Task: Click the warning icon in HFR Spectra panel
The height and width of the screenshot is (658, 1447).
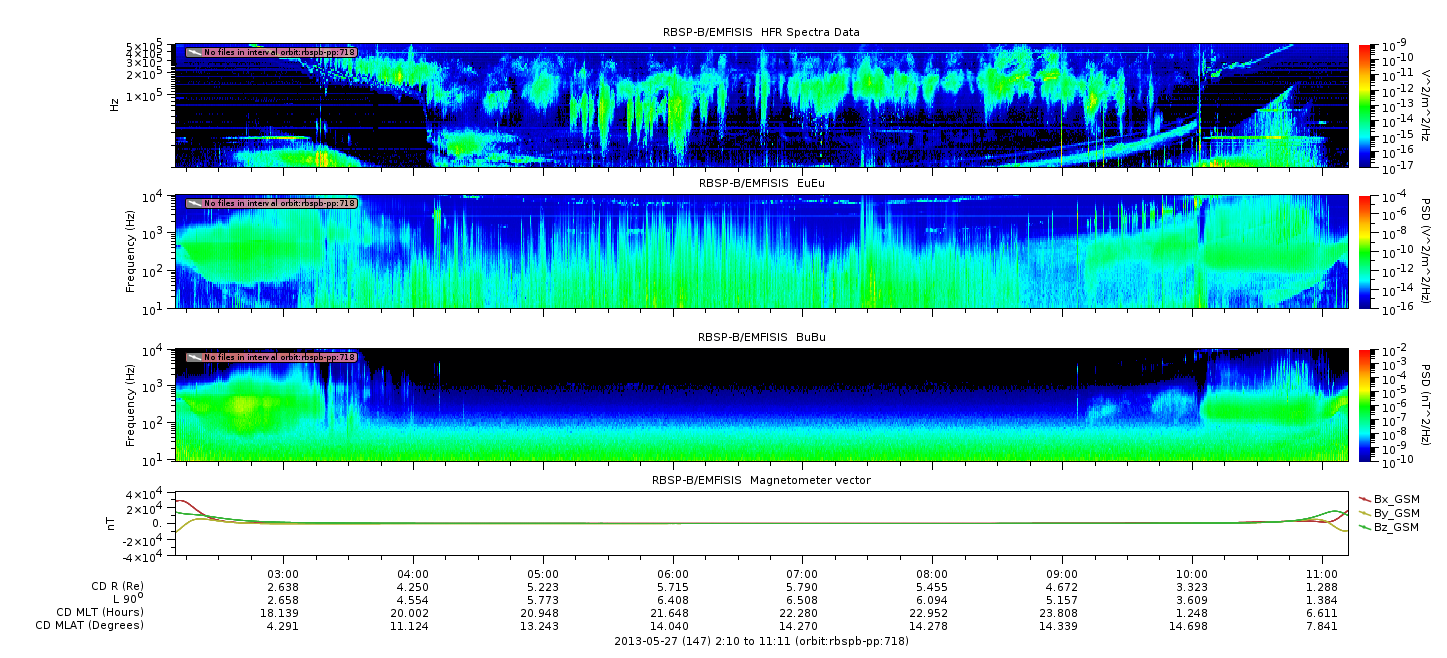Action: 194,52
